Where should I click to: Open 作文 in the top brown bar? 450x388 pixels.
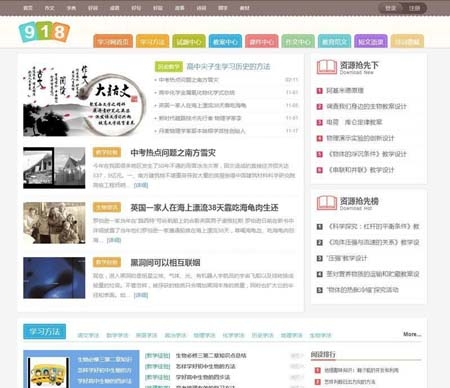(x=50, y=8)
